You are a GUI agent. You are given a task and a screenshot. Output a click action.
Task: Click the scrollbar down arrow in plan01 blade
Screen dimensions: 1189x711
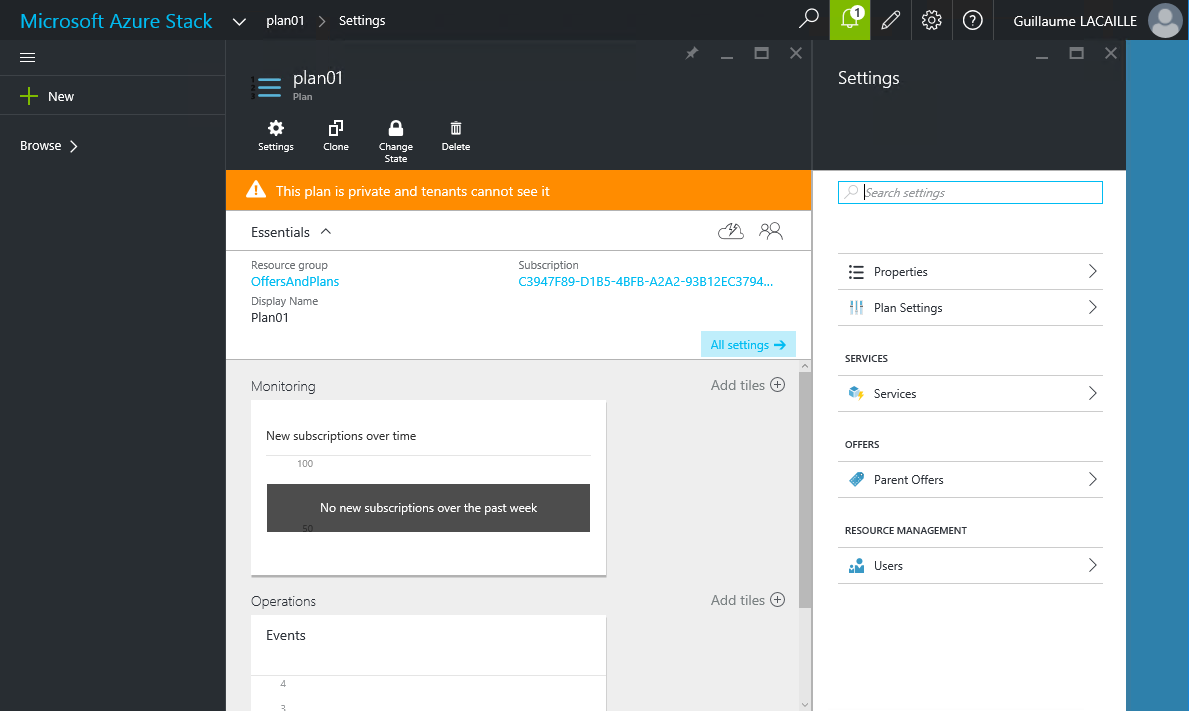[805, 704]
